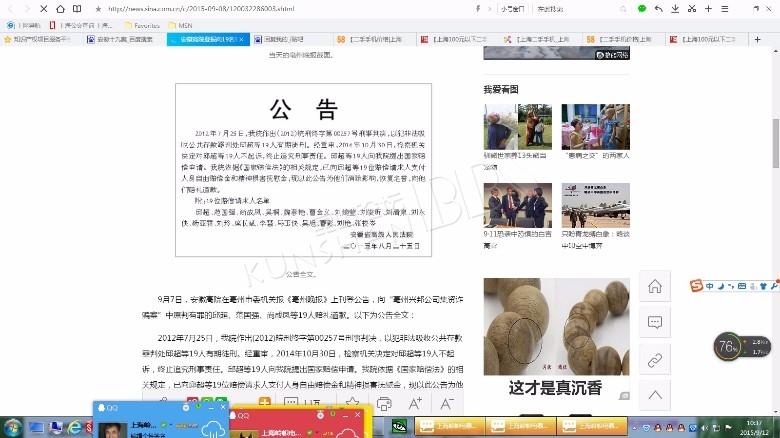Open comments via the speech bubble icon
The image size is (780, 438).
(655, 322)
